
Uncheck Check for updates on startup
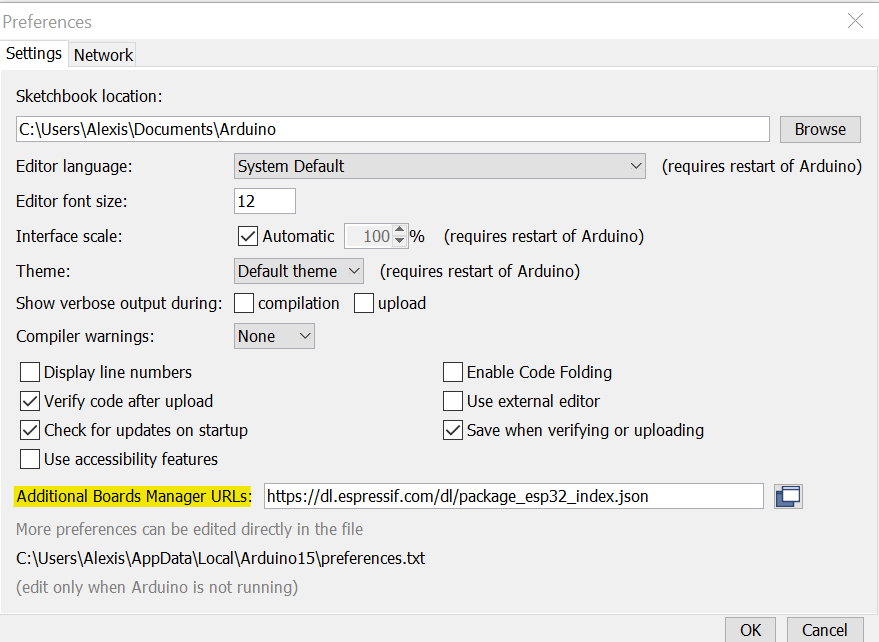tap(30, 431)
